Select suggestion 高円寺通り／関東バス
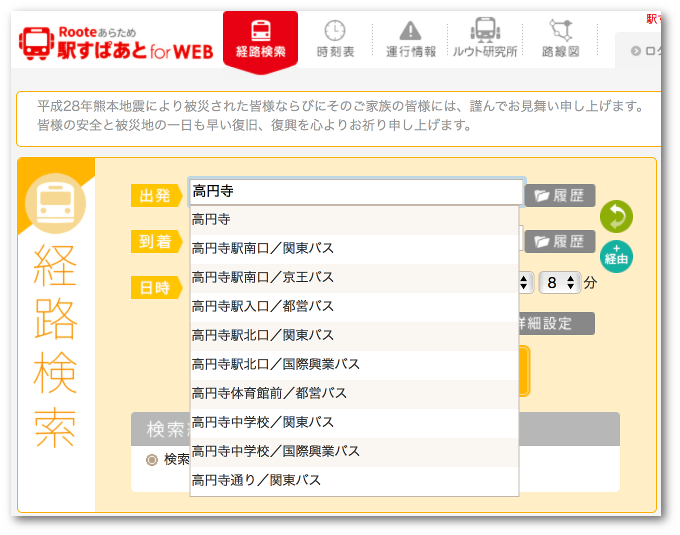The width and height of the screenshot is (680, 535). (354, 481)
